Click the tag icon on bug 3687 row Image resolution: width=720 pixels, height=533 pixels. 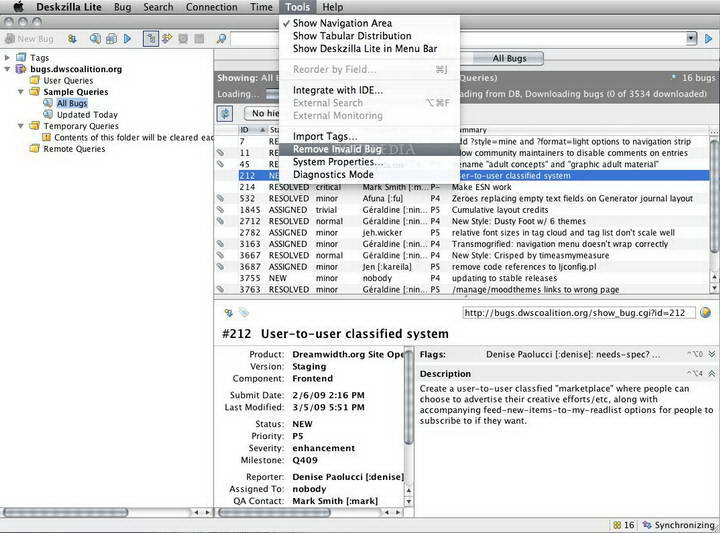click(220, 266)
